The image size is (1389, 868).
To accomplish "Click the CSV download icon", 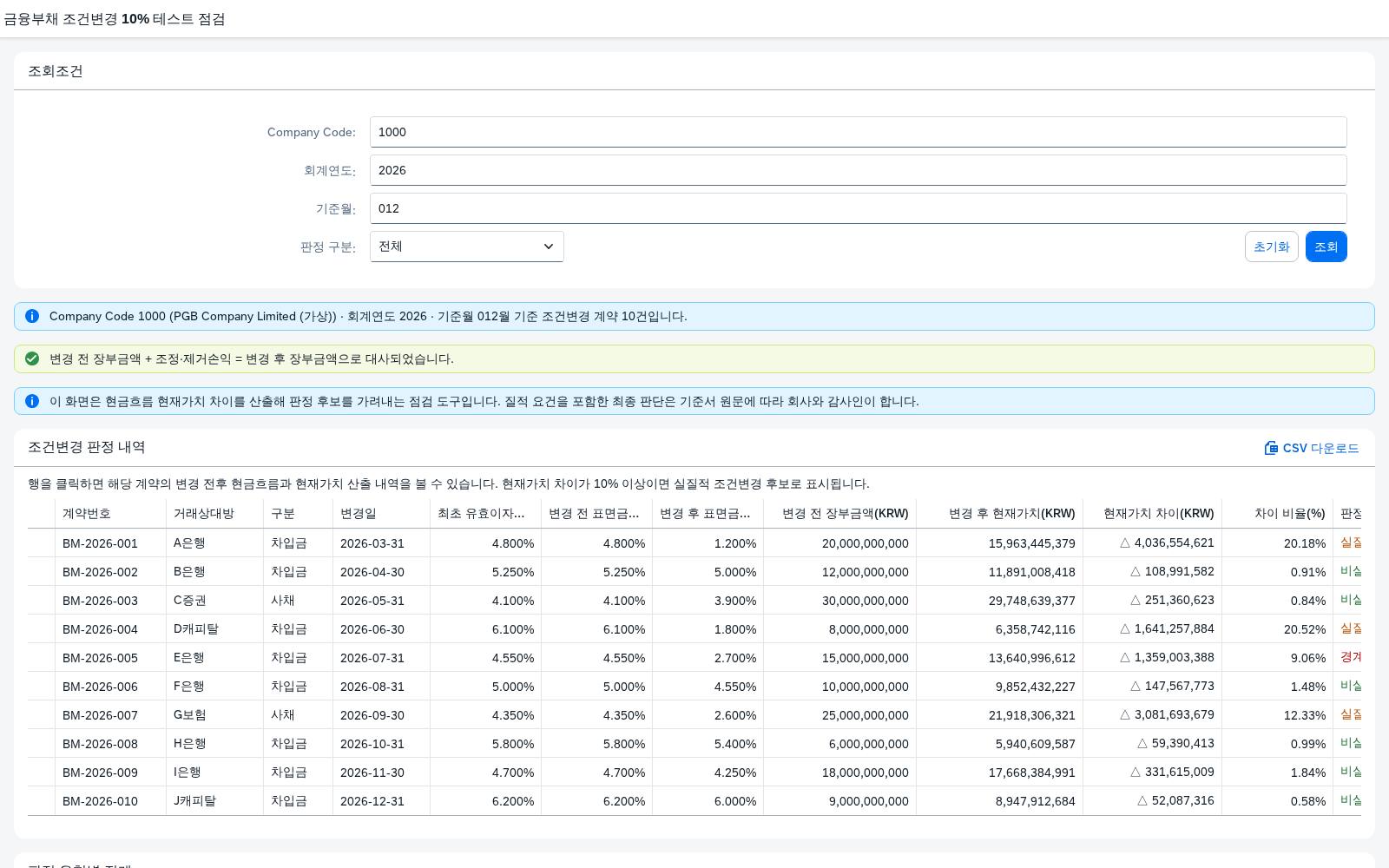I will (x=1271, y=448).
